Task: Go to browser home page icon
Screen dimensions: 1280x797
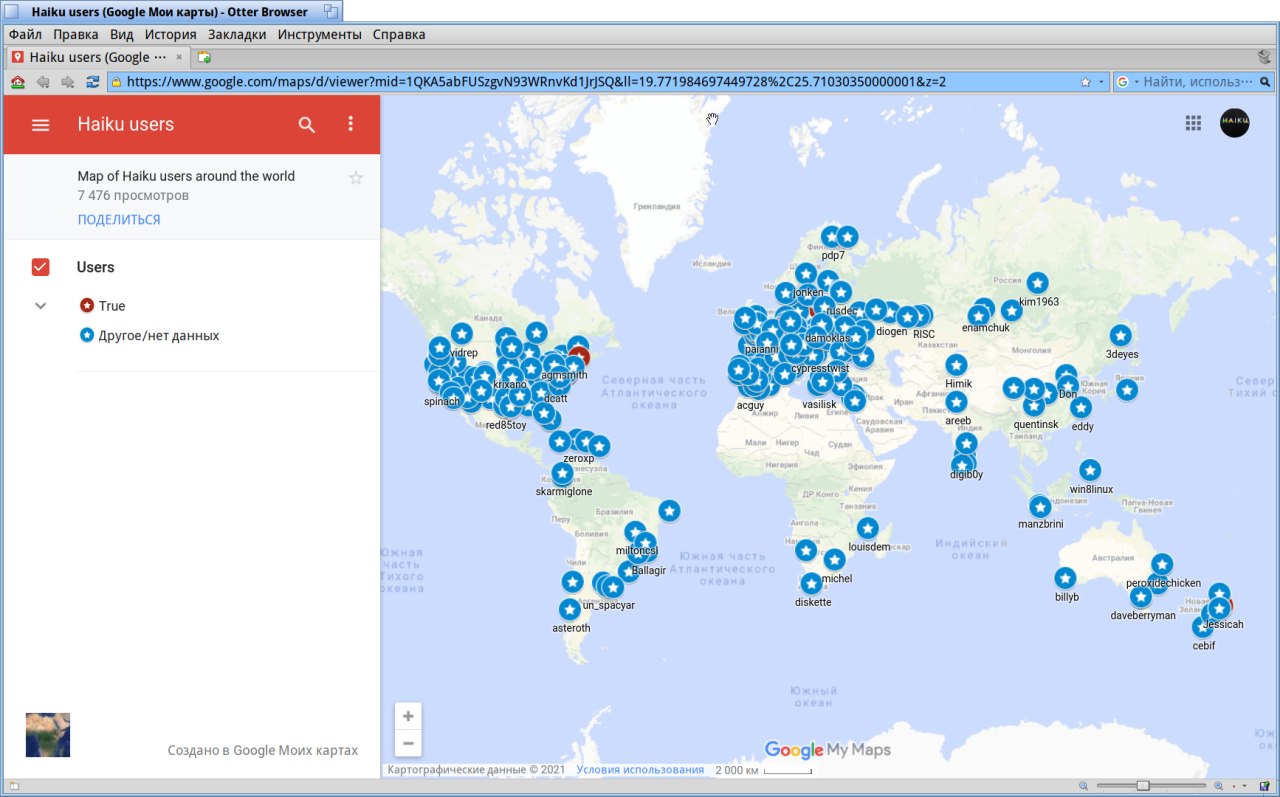Action: pyautogui.click(x=18, y=82)
